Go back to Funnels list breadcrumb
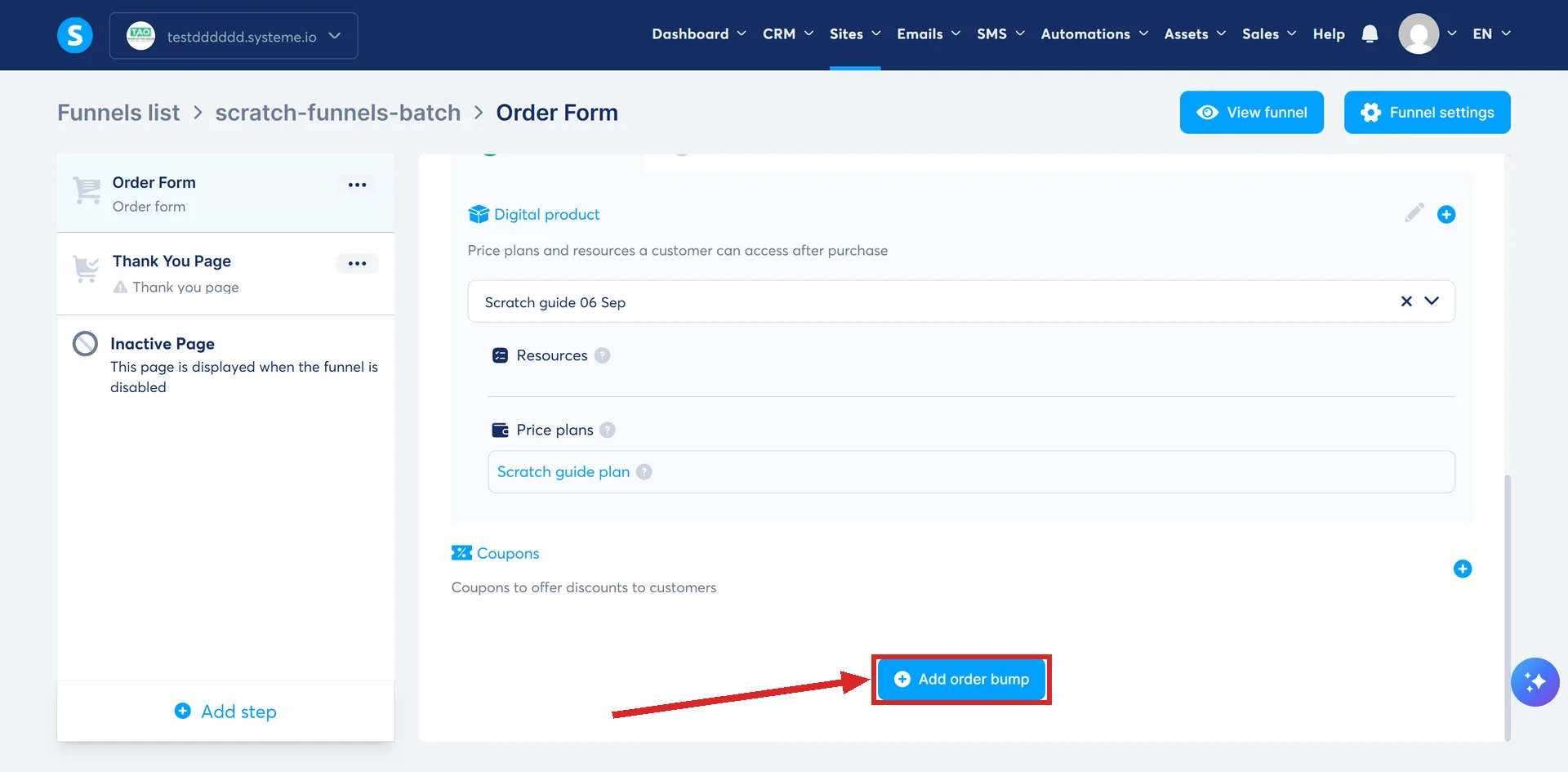 click(118, 113)
